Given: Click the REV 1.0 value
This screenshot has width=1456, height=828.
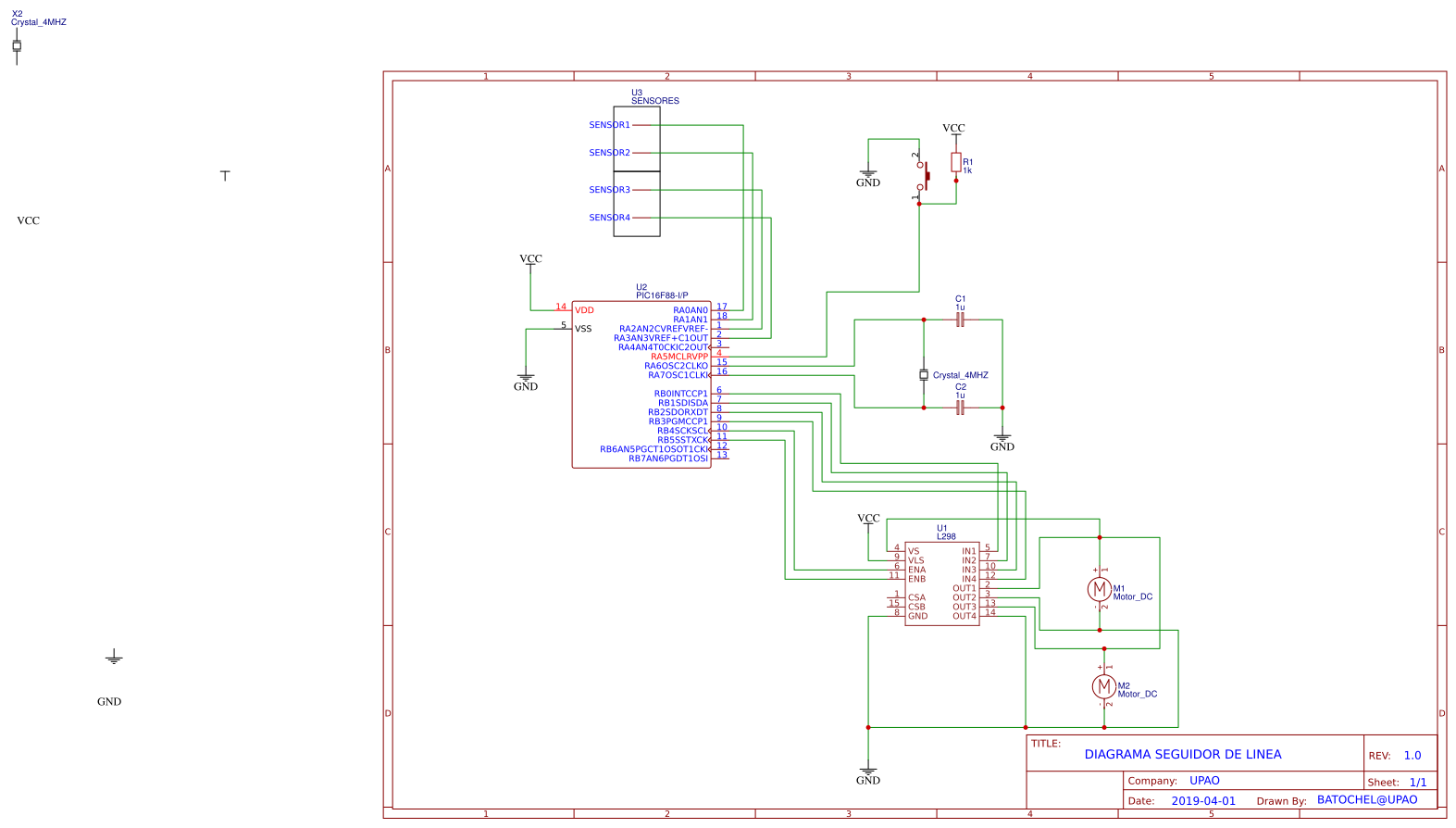Looking at the screenshot, I should tap(1412, 756).
